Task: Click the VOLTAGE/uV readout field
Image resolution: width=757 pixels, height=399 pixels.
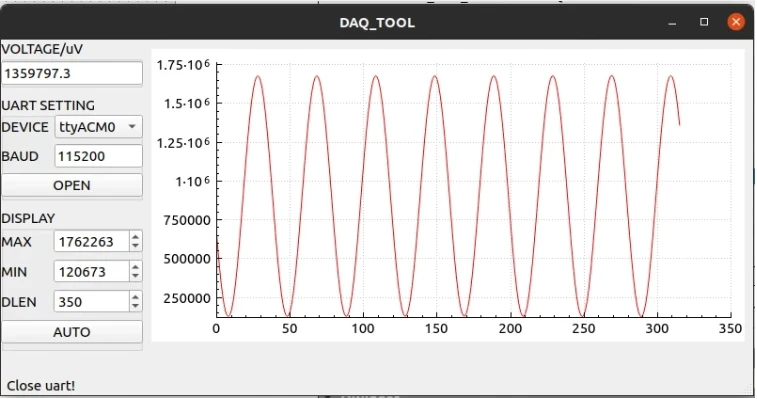Action: 72,73
